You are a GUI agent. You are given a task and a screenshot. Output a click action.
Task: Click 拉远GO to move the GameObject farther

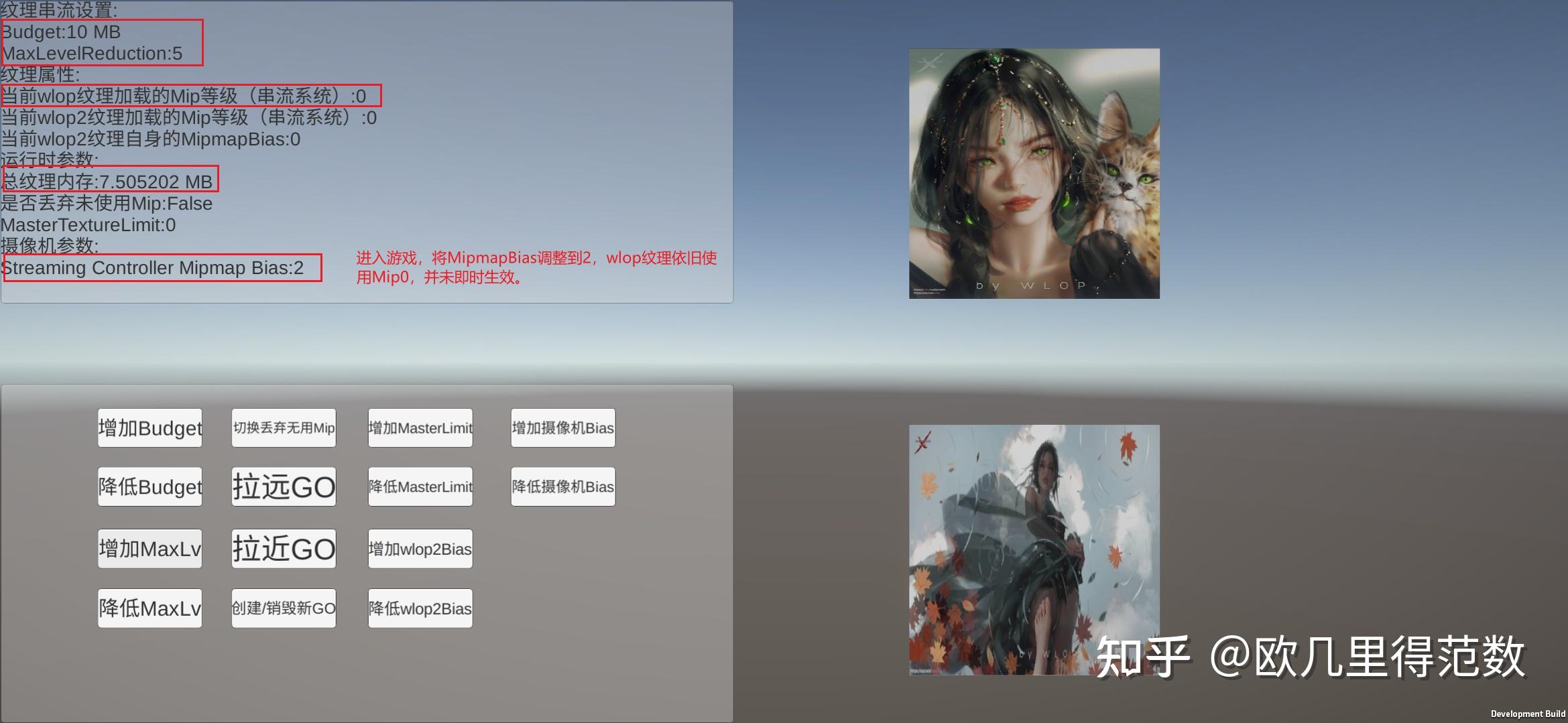(283, 486)
